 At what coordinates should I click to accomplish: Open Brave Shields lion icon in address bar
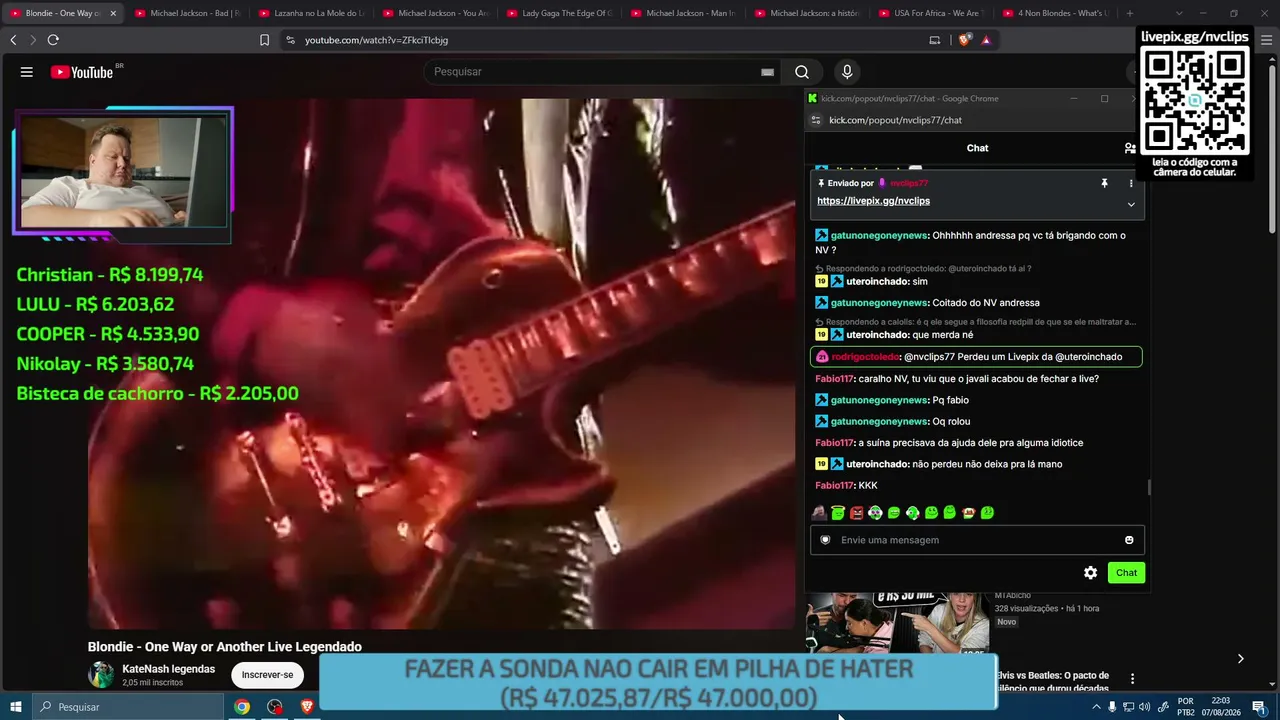coord(964,40)
